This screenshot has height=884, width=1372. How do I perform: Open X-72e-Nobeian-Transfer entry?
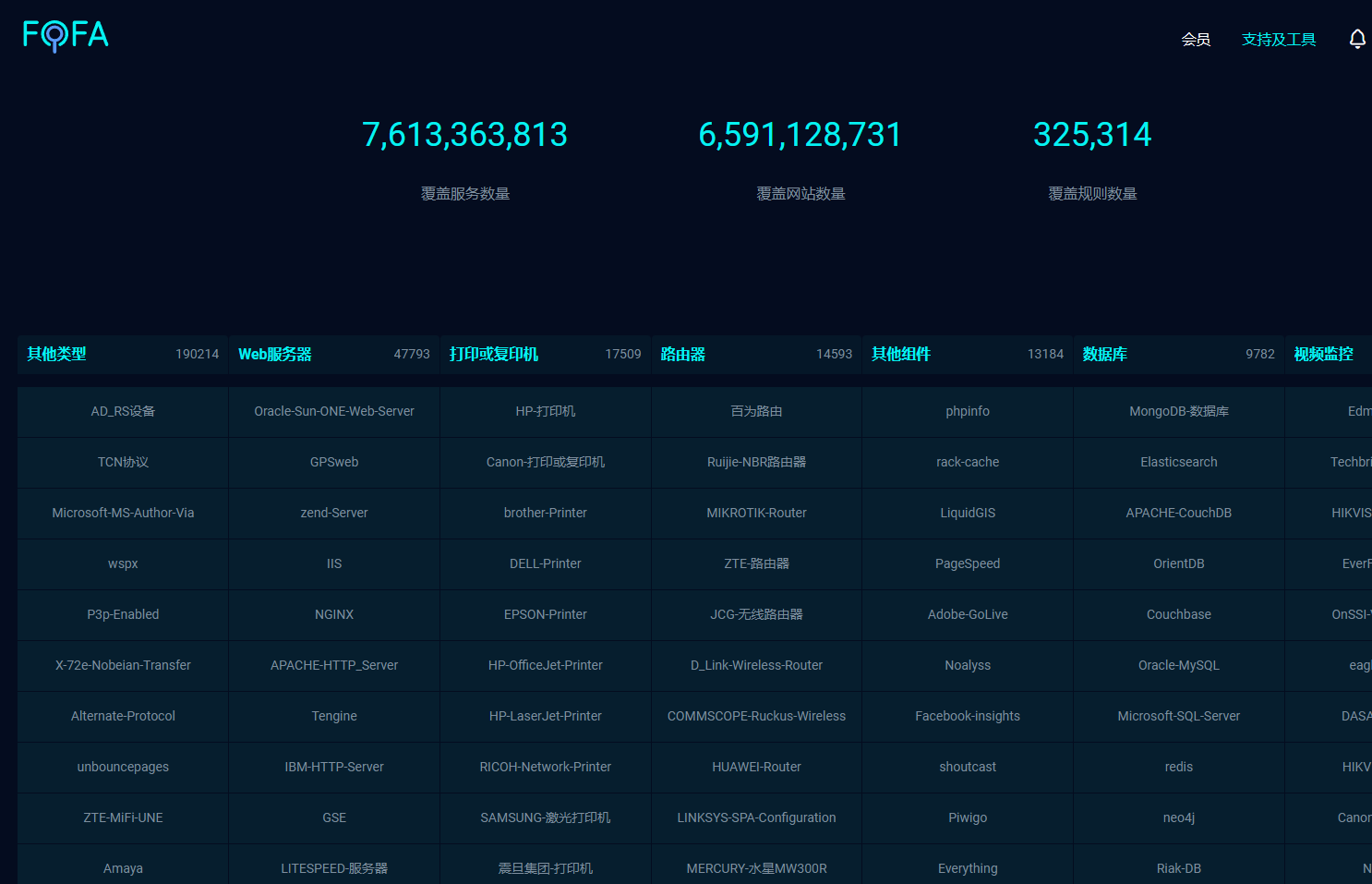pos(123,665)
